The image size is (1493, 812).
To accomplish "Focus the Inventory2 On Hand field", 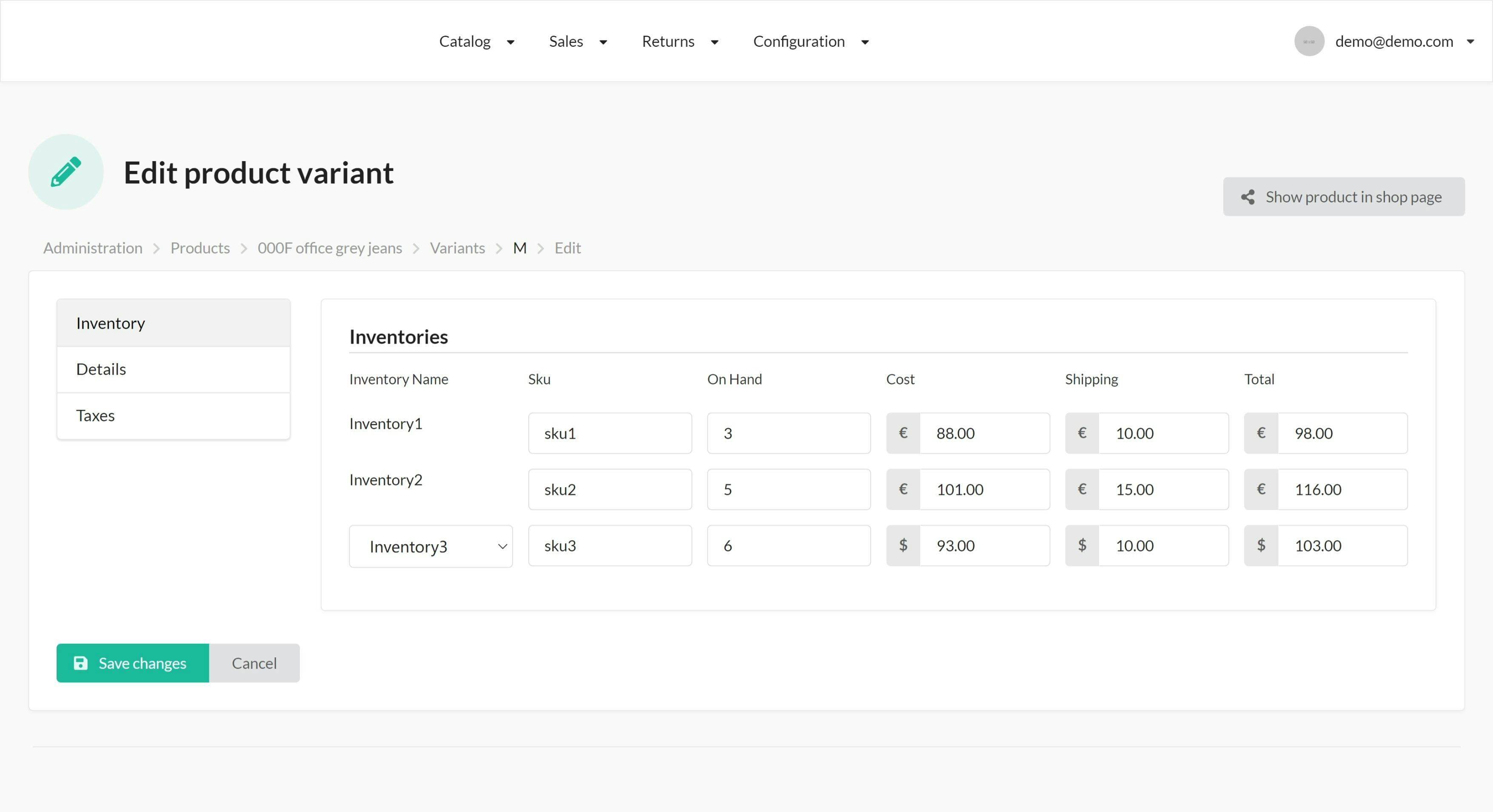I will pyautogui.click(x=789, y=489).
